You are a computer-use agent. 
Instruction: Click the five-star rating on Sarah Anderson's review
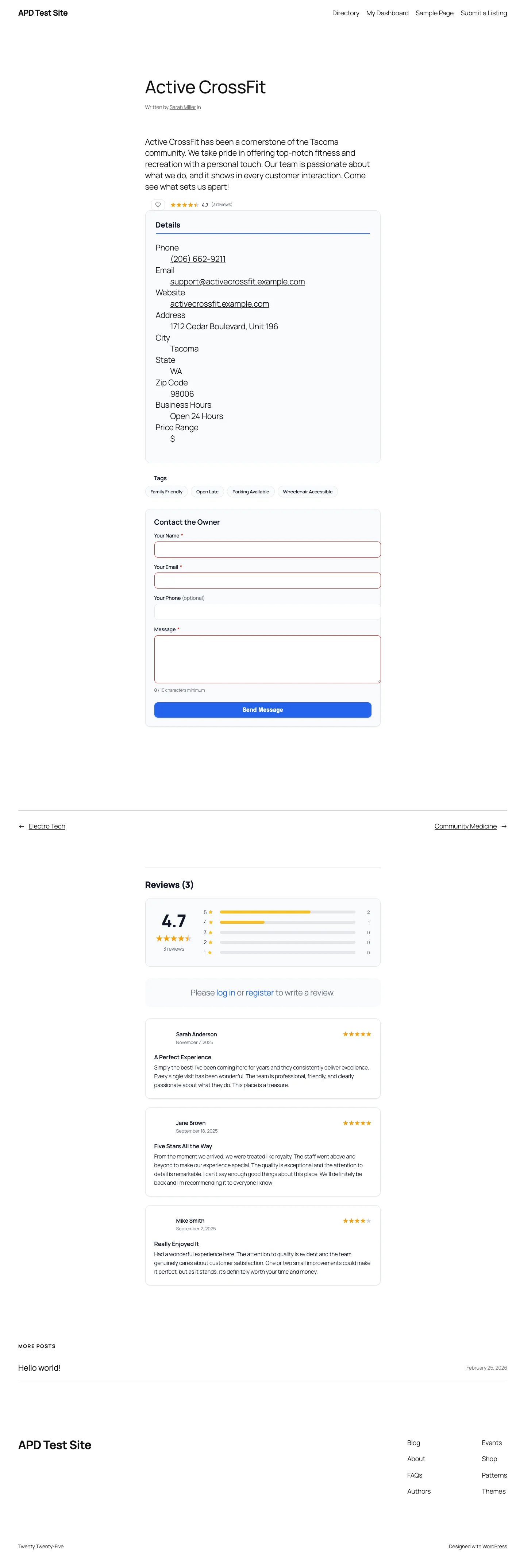357,1033
